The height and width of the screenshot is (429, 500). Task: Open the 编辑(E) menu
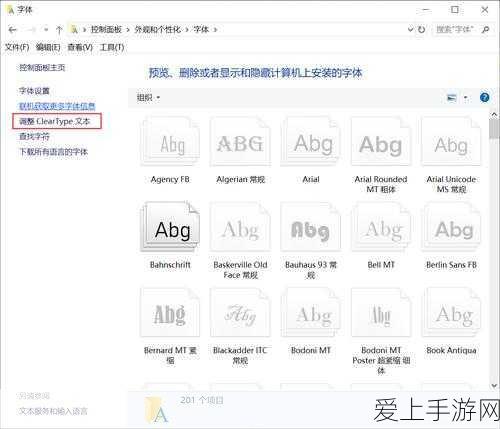coord(48,47)
